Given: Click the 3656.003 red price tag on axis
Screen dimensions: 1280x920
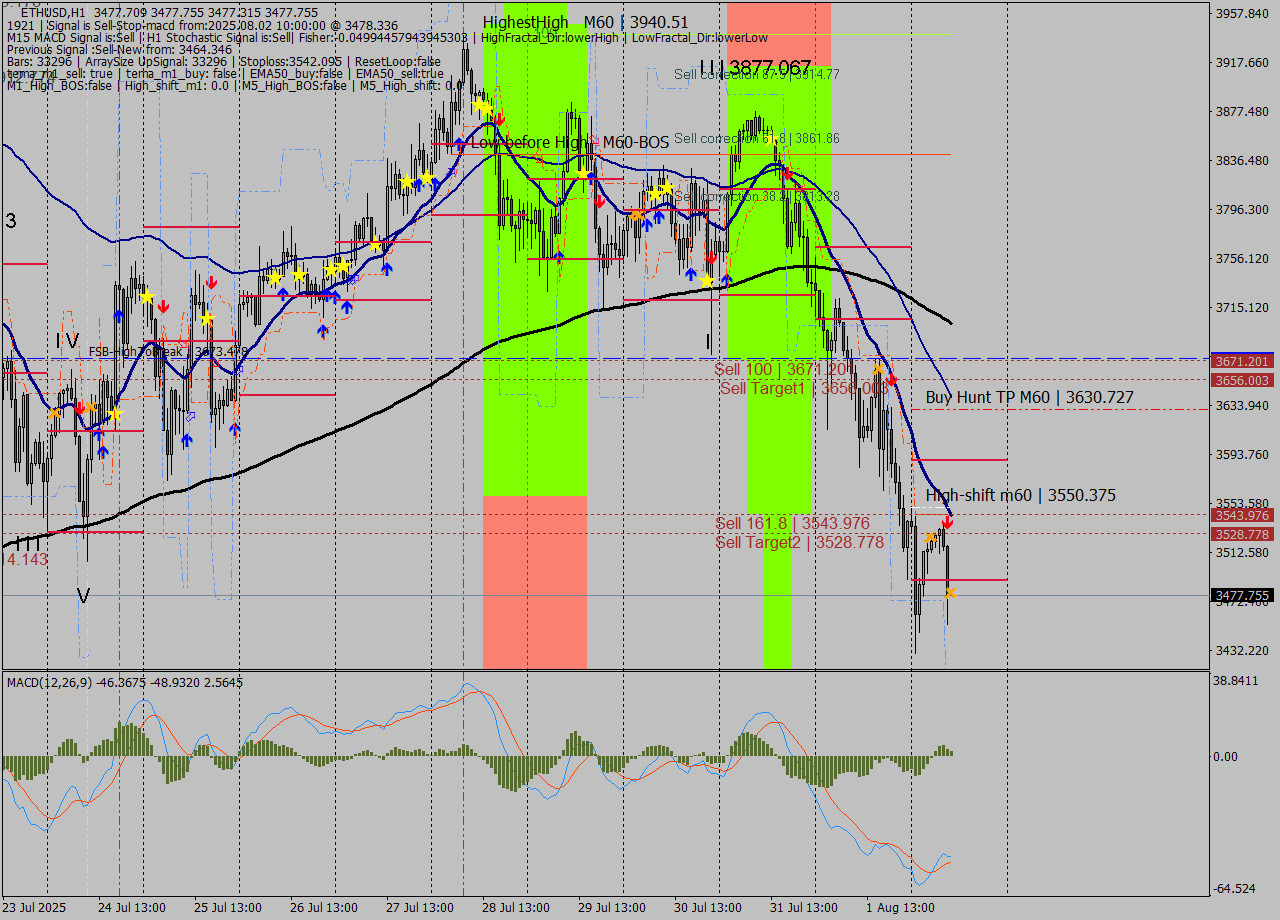Looking at the screenshot, I should (1241, 380).
